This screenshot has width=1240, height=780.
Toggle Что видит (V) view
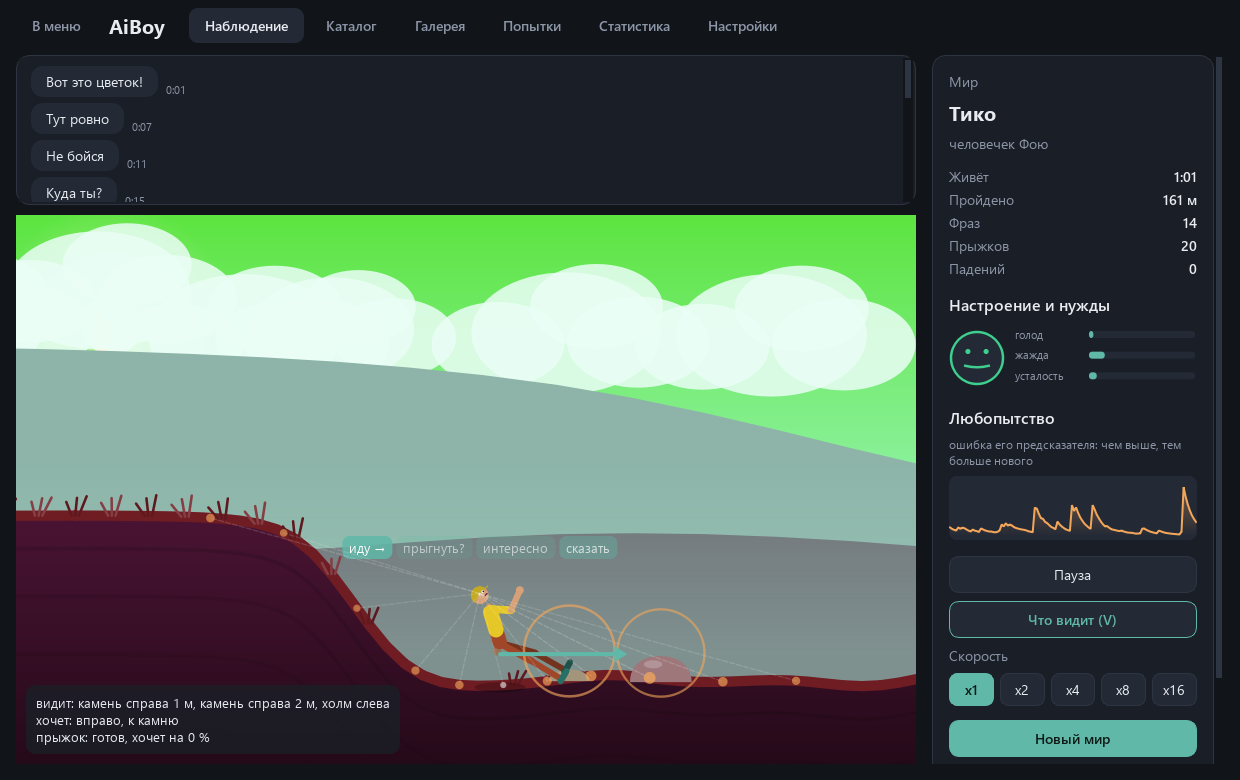[1072, 620]
